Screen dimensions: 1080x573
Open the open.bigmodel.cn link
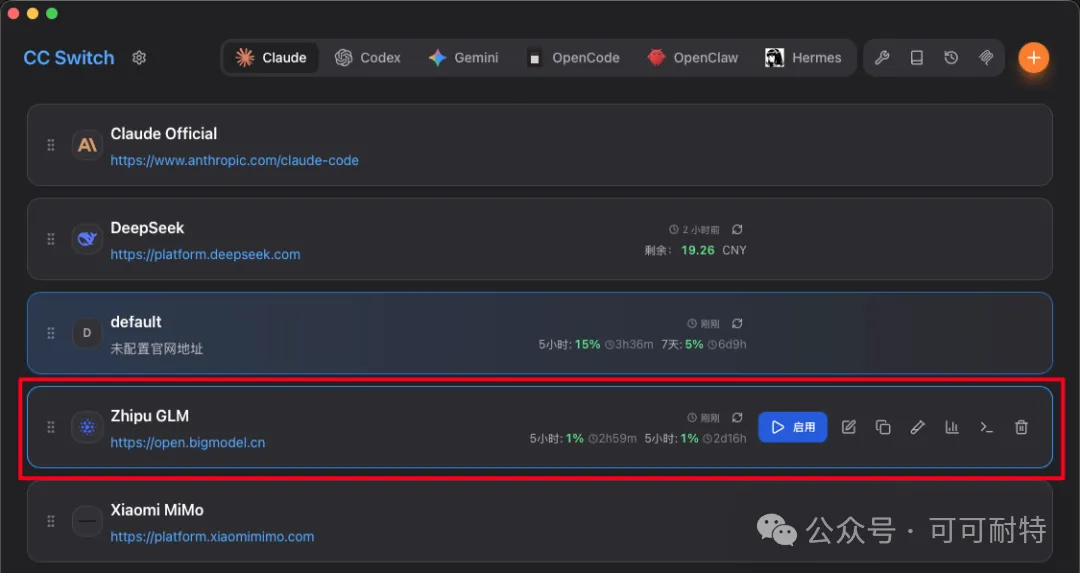tap(187, 443)
